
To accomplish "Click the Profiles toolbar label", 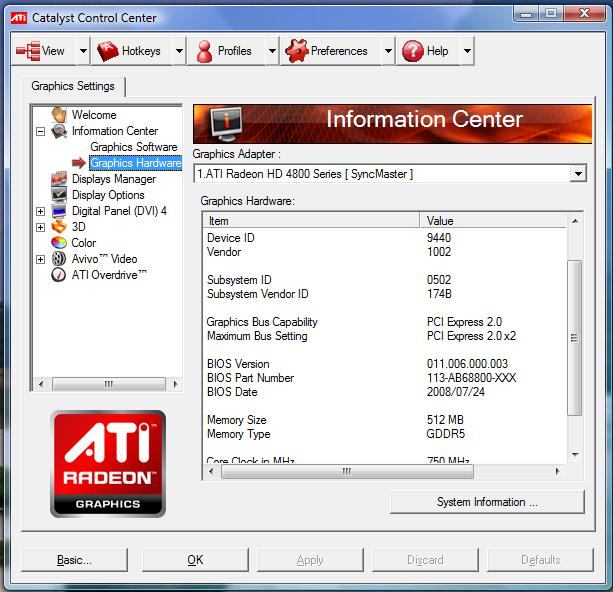I will [235, 51].
